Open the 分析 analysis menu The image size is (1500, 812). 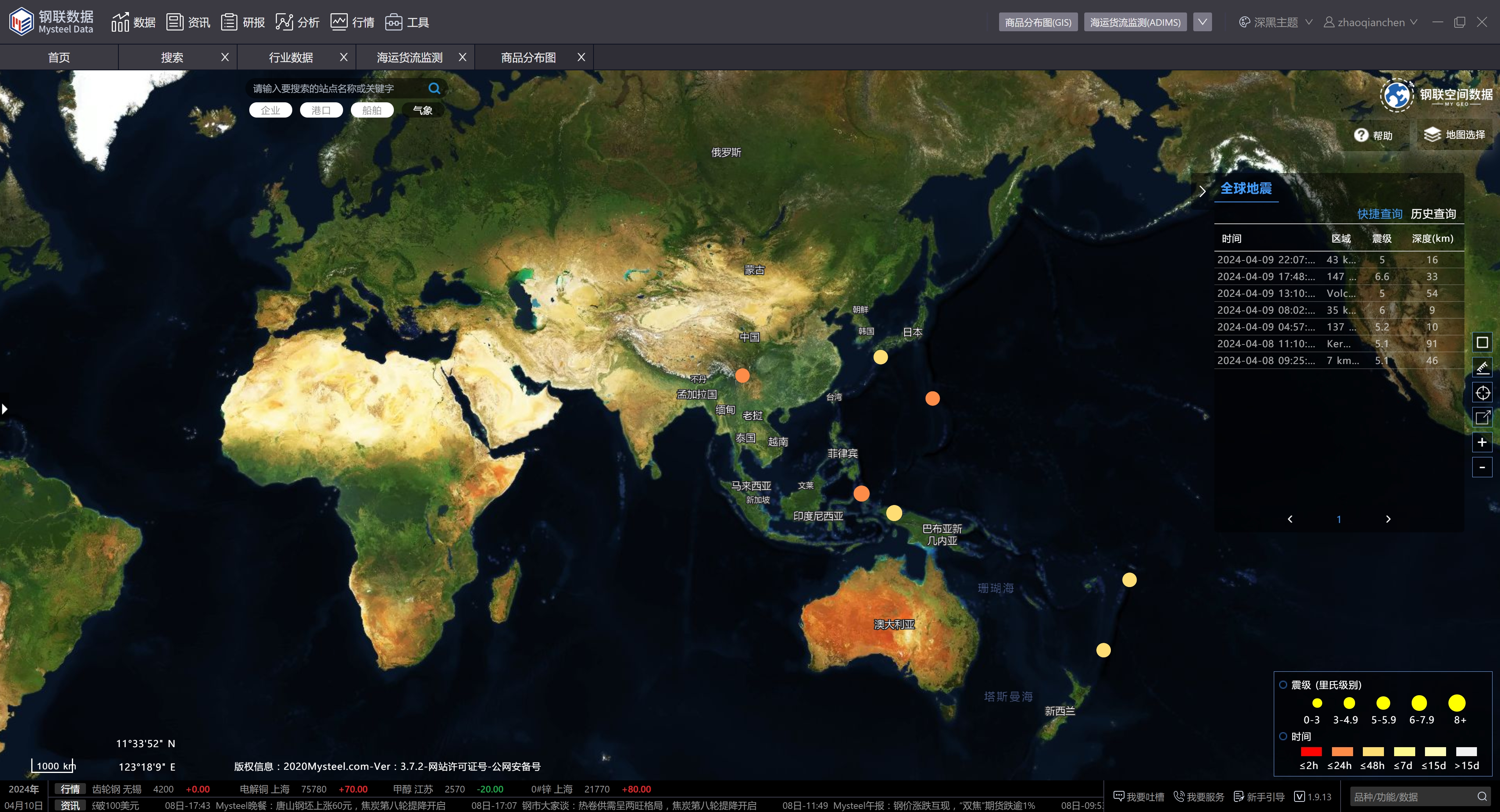tap(298, 22)
